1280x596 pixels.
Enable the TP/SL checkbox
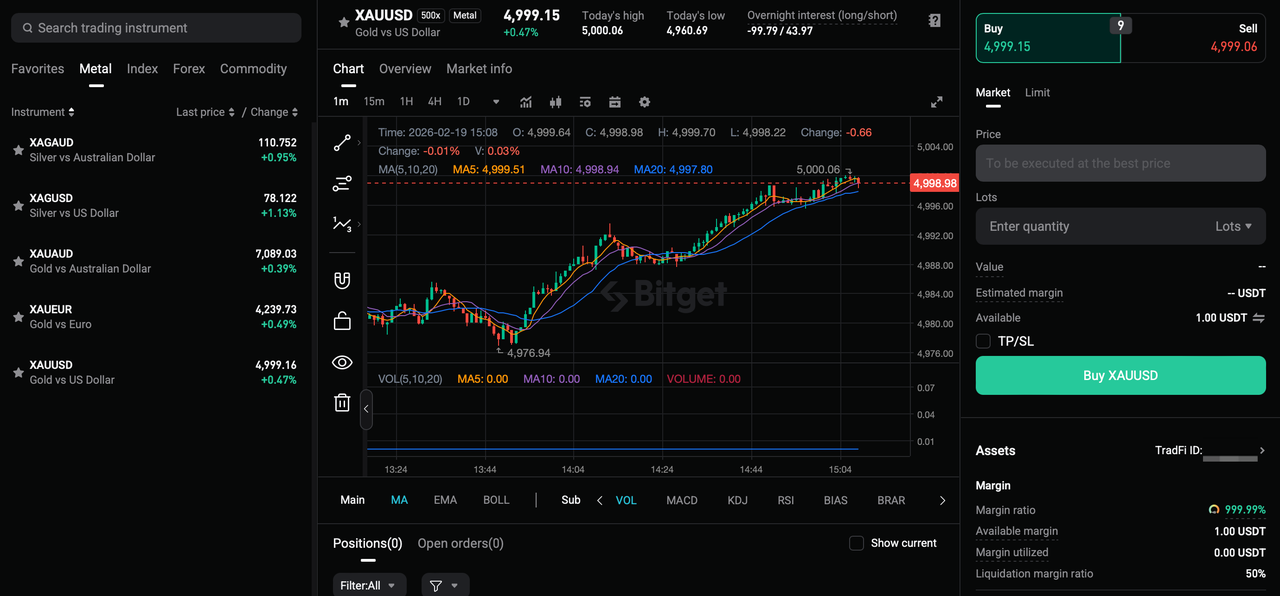tap(983, 341)
